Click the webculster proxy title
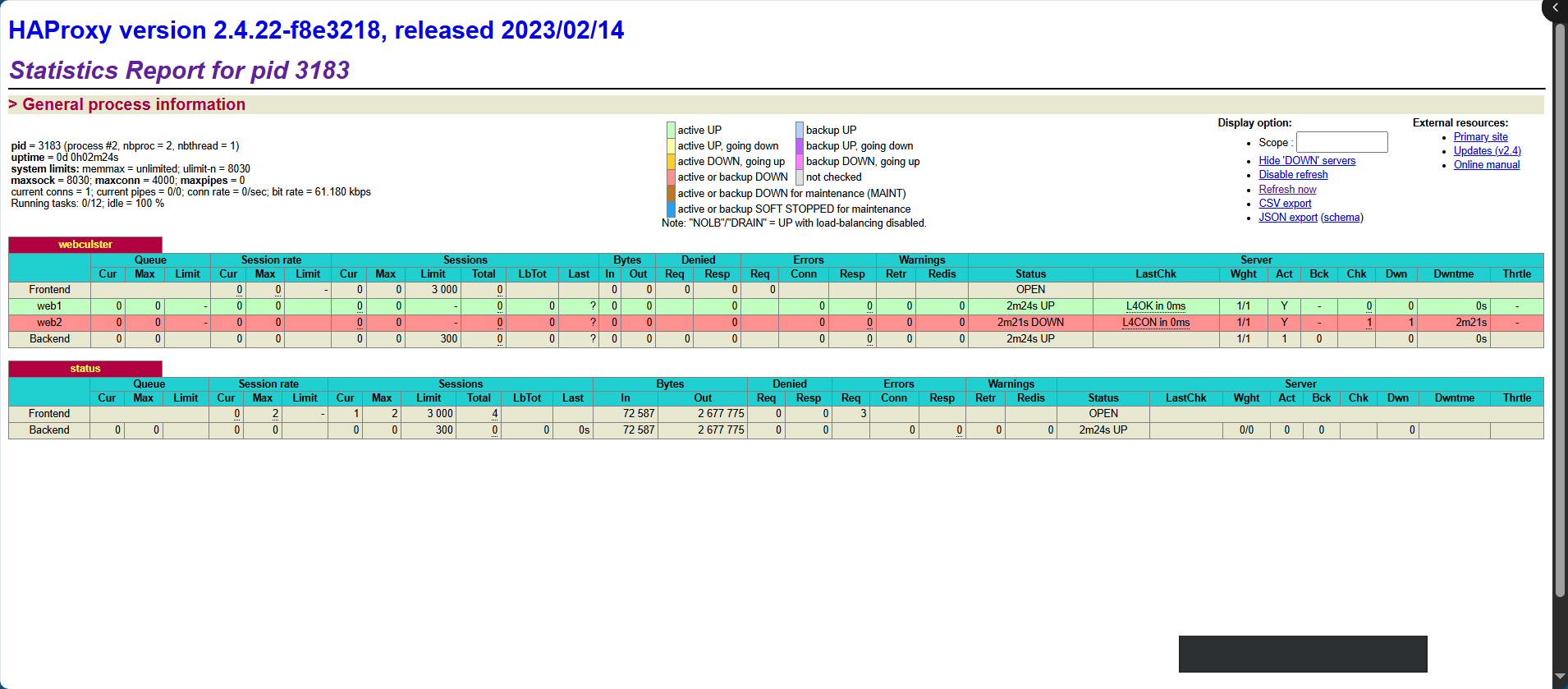Screen dimensions: 1568x689 (85, 245)
